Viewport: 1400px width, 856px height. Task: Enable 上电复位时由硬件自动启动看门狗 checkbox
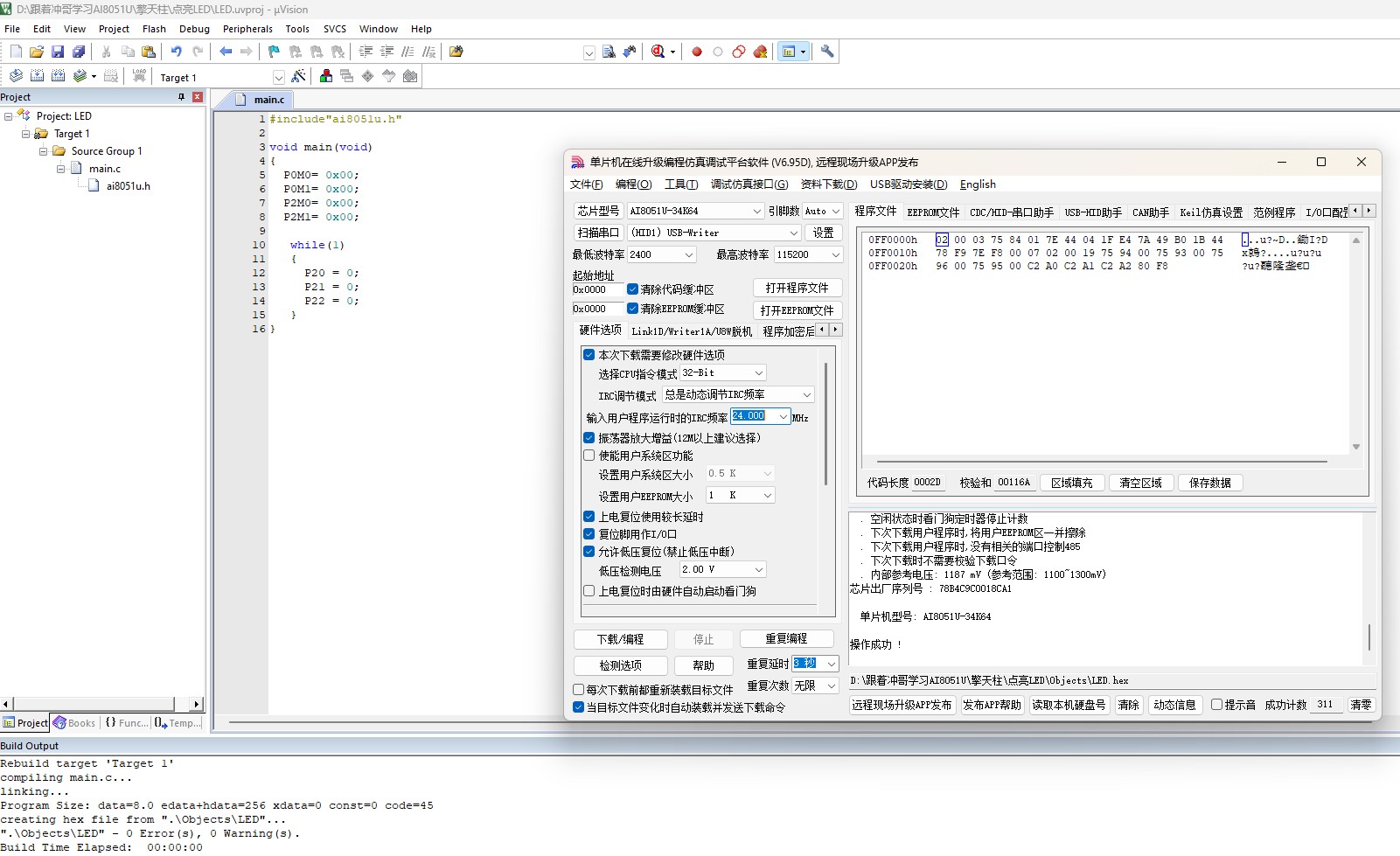[x=589, y=591]
